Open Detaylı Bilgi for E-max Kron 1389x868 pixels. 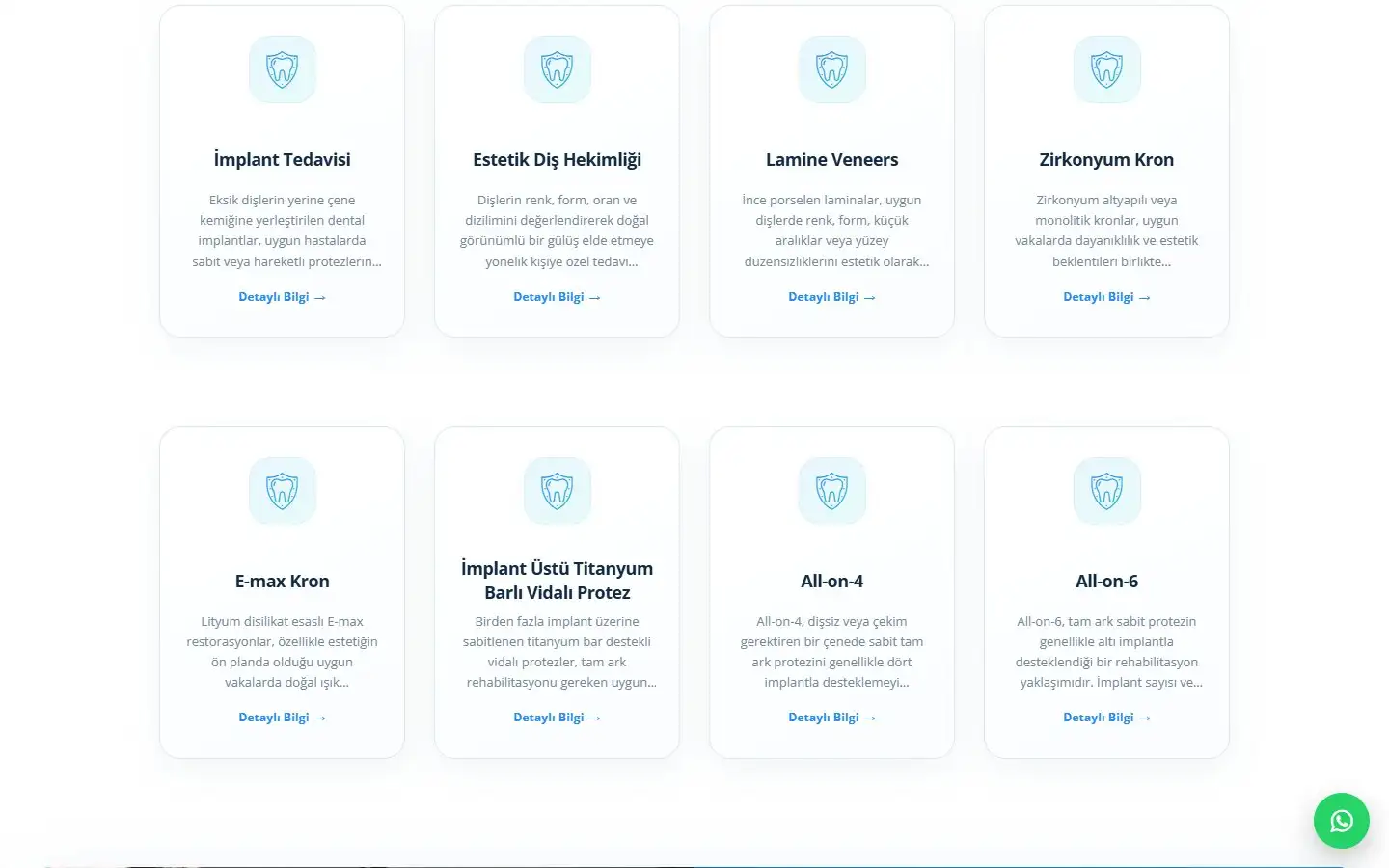[283, 718]
